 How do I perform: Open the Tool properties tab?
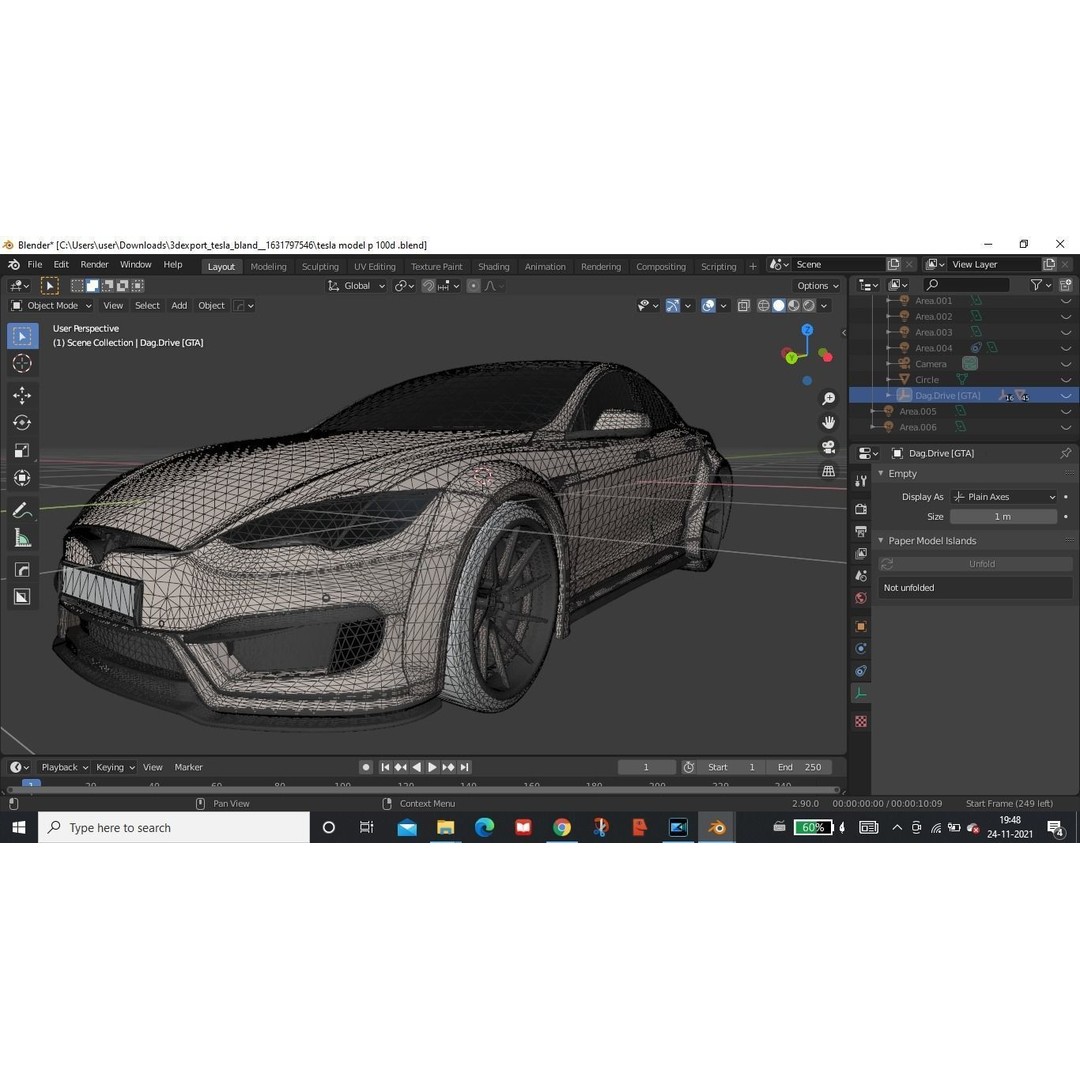pyautogui.click(x=861, y=481)
